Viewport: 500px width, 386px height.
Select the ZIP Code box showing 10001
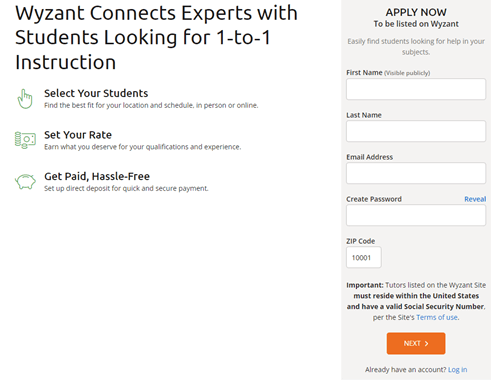pos(364,257)
